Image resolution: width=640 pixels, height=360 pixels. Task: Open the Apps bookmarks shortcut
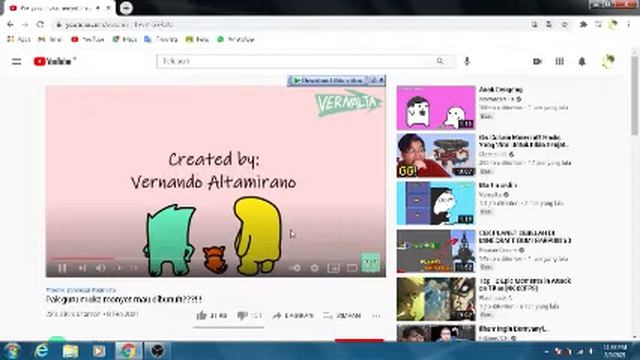coord(19,39)
